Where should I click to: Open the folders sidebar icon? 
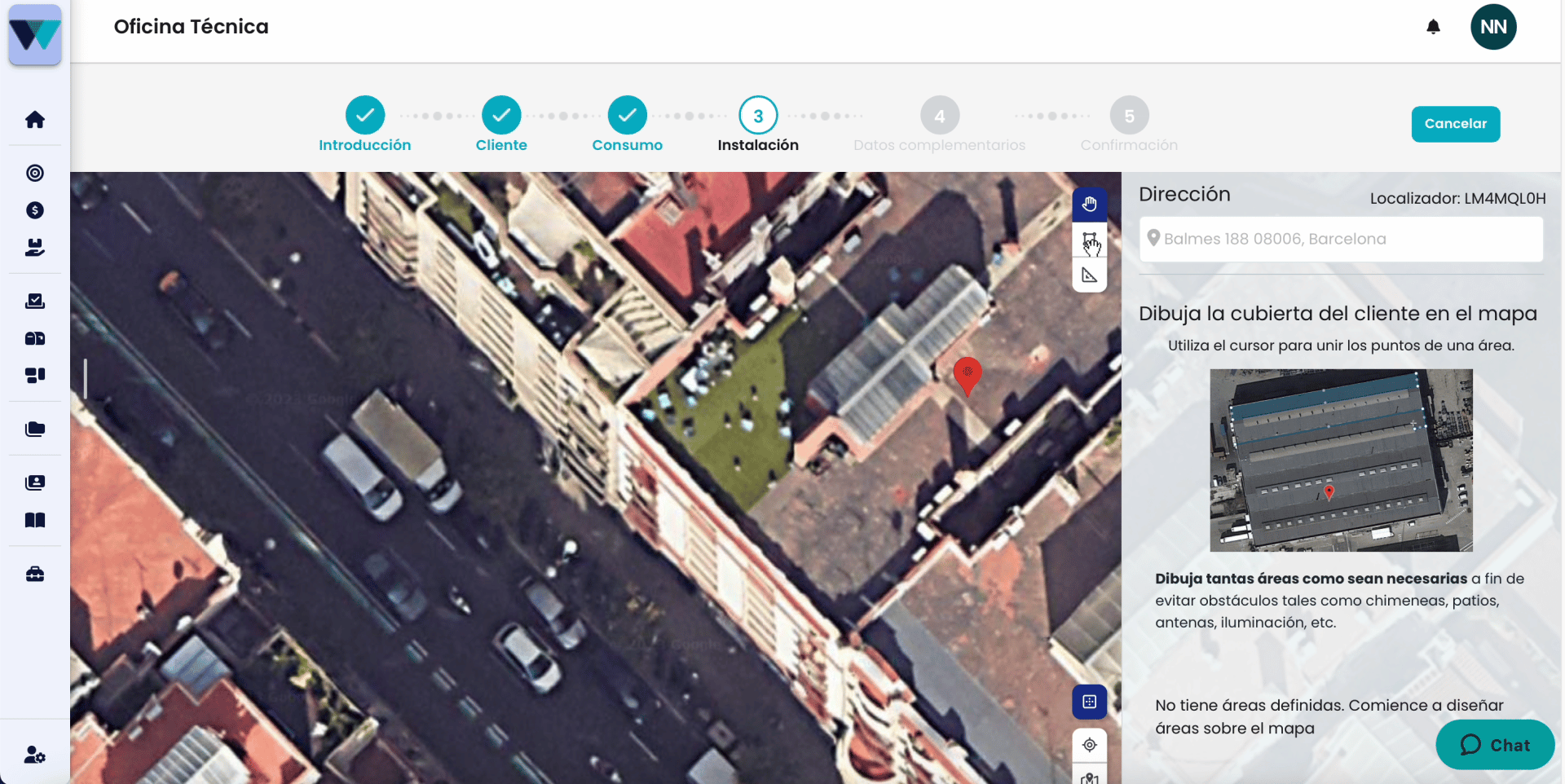[x=35, y=429]
